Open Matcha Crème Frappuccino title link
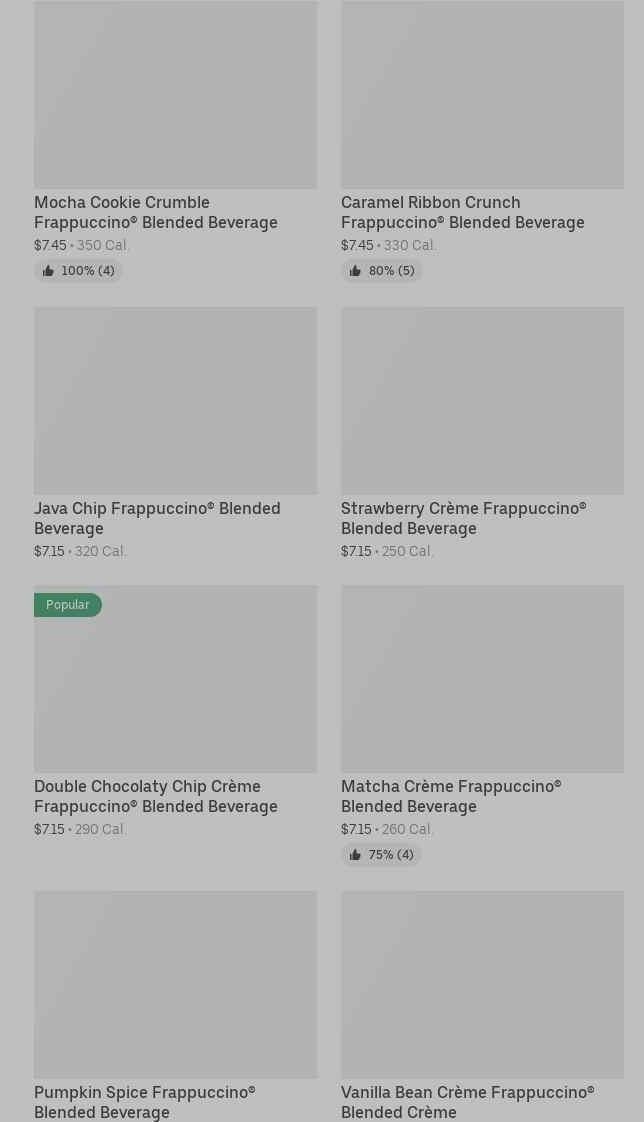This screenshot has width=644, height=1122. coord(451,796)
